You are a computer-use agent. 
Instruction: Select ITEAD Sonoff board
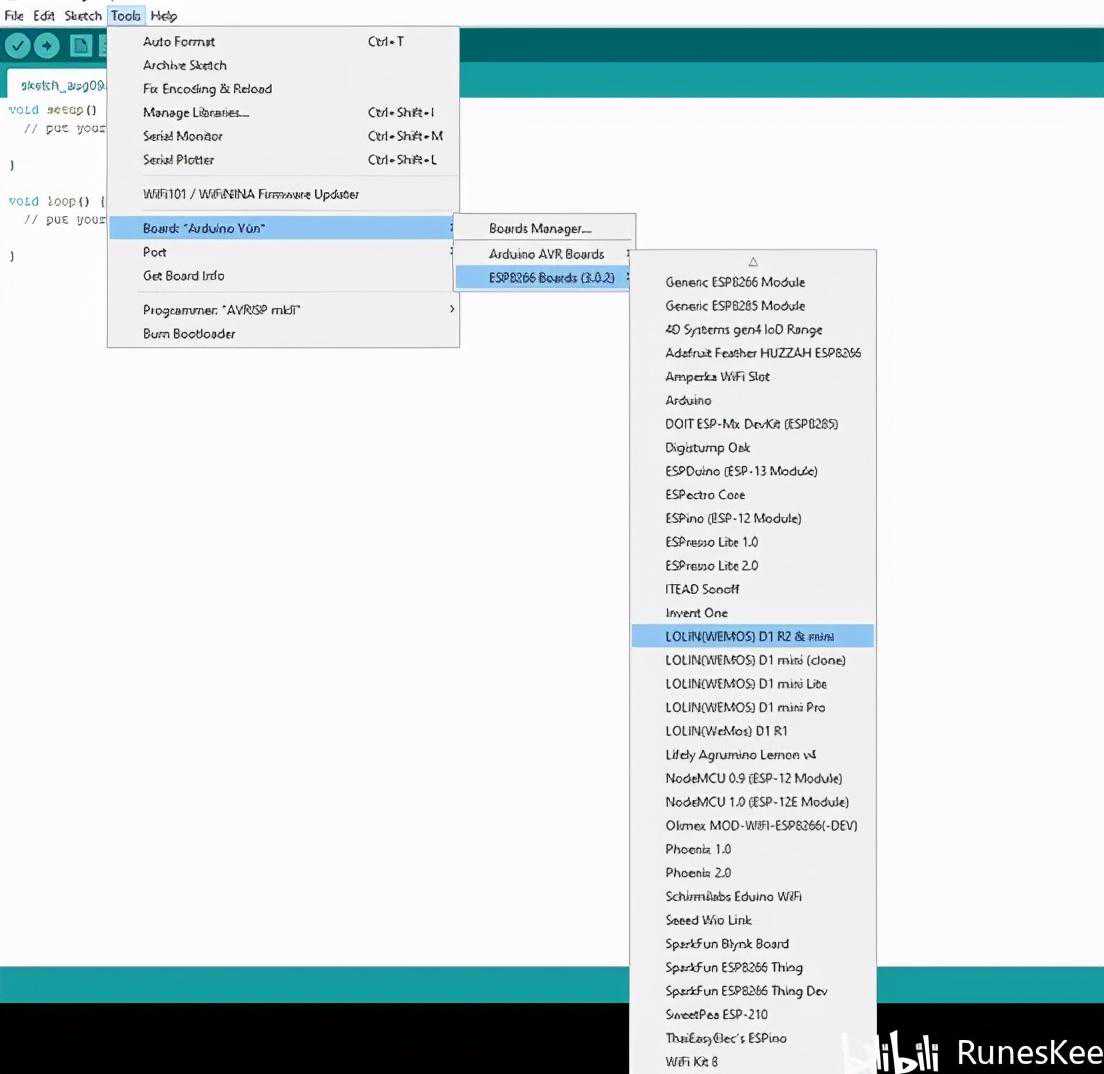pos(753,589)
